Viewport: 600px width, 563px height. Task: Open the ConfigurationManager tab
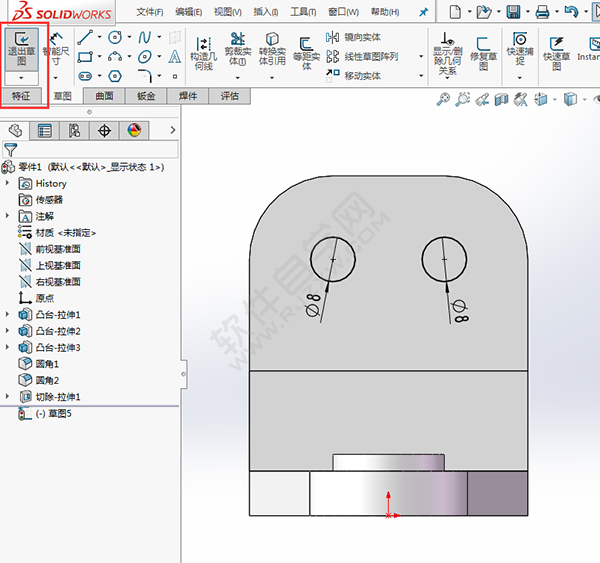(75, 131)
